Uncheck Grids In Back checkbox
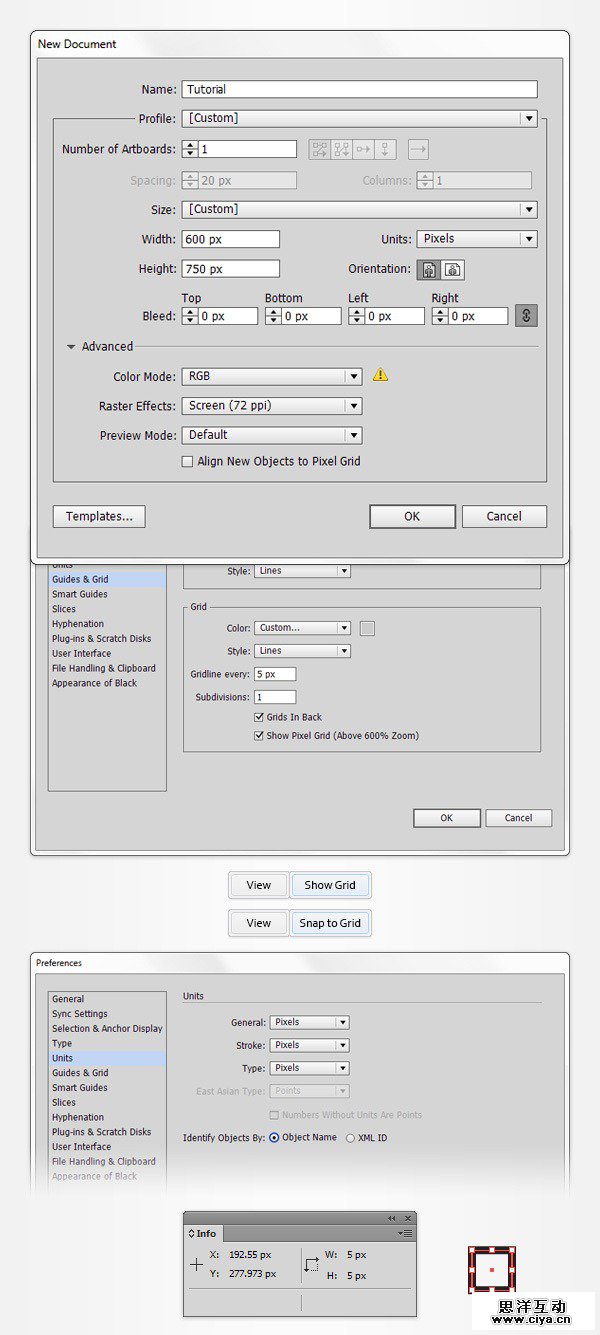Viewport: 600px width, 1335px height. pyautogui.click(x=260, y=718)
